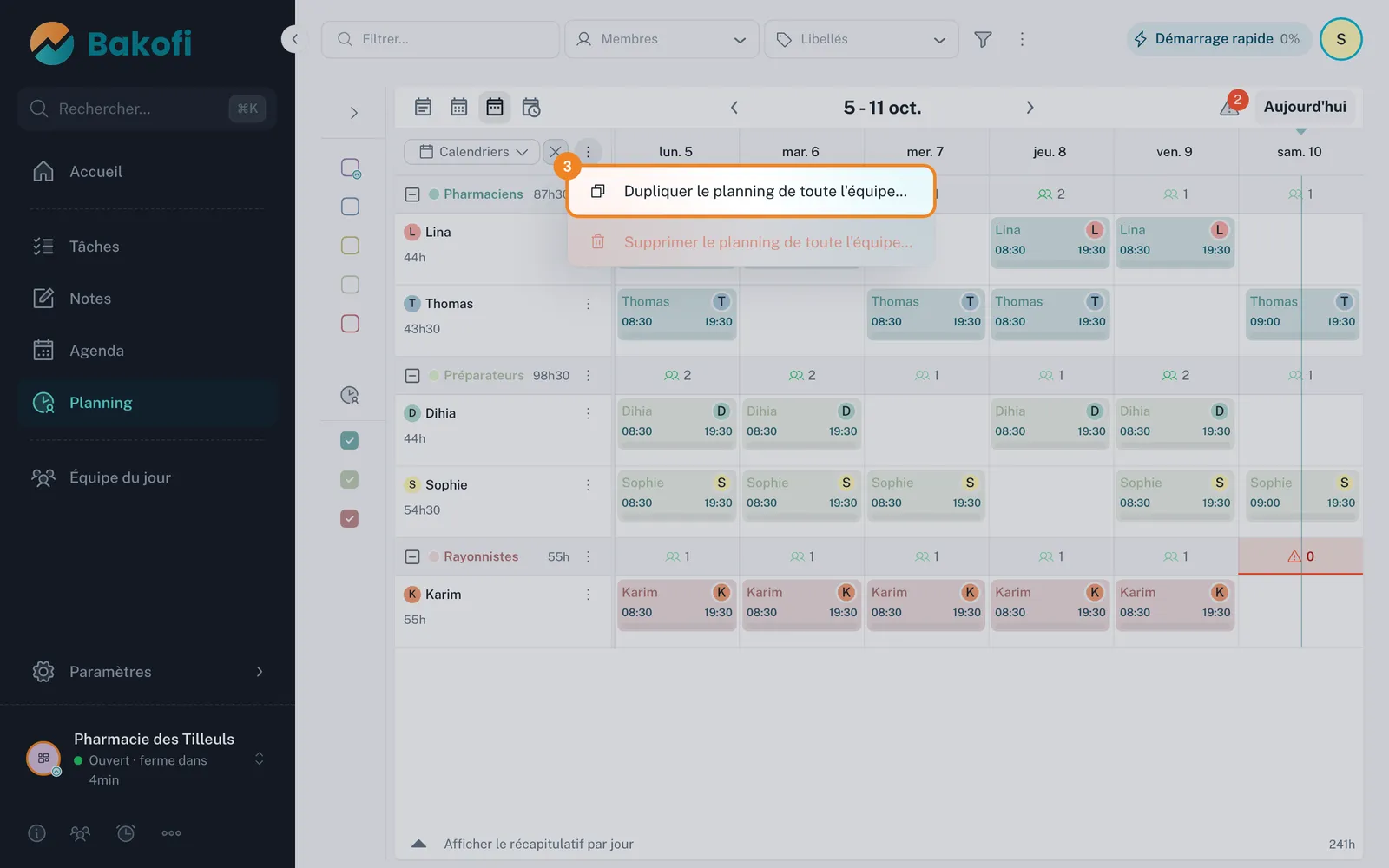Image resolution: width=1389 pixels, height=868 pixels.
Task: Show Afficher le récapitulatif par jour
Action: coord(538,844)
